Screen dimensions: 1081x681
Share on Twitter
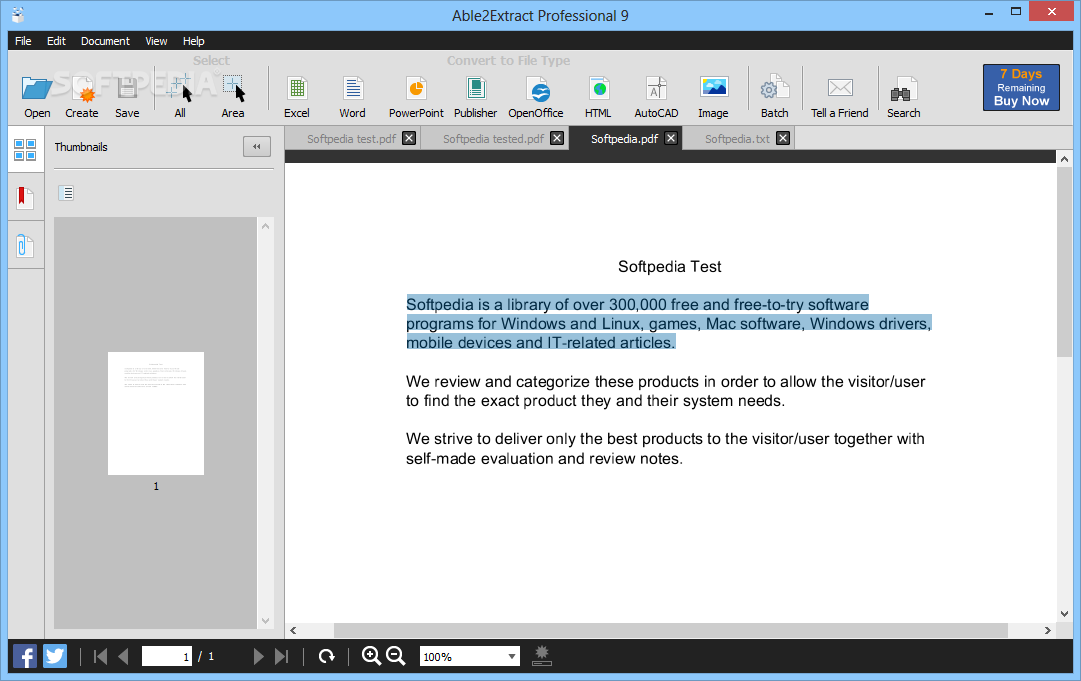click(55, 655)
